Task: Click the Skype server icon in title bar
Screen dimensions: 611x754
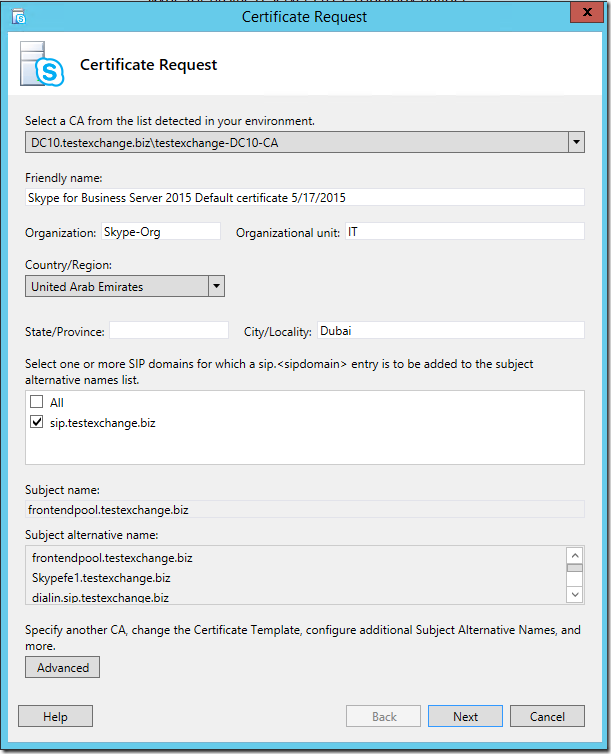Action: coord(19,17)
